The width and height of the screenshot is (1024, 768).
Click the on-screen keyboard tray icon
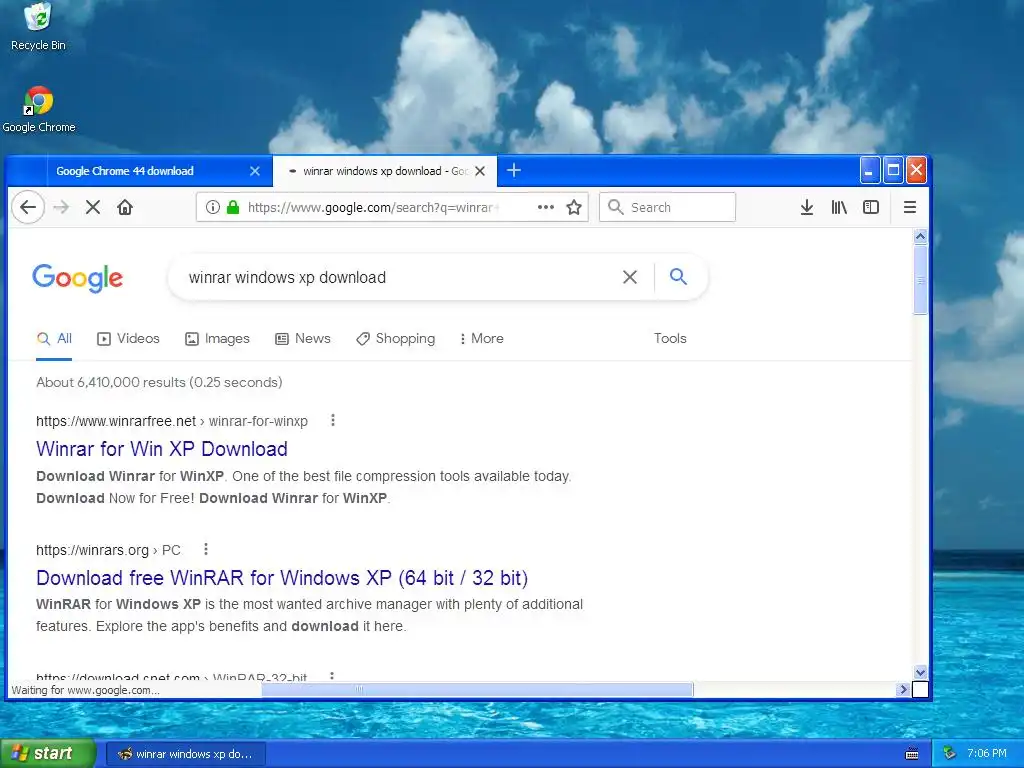tap(912, 754)
